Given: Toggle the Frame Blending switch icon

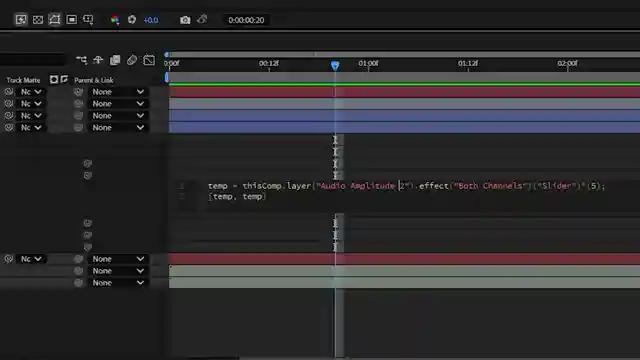Looking at the screenshot, I should pos(115,60).
